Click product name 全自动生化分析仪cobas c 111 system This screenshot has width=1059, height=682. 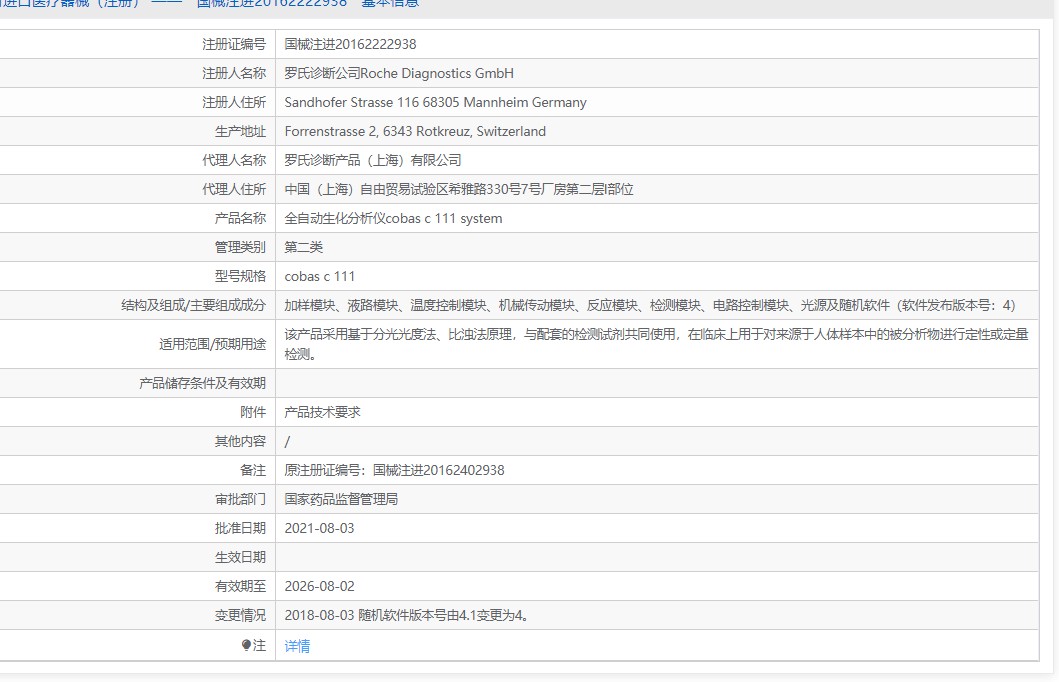click(393, 218)
